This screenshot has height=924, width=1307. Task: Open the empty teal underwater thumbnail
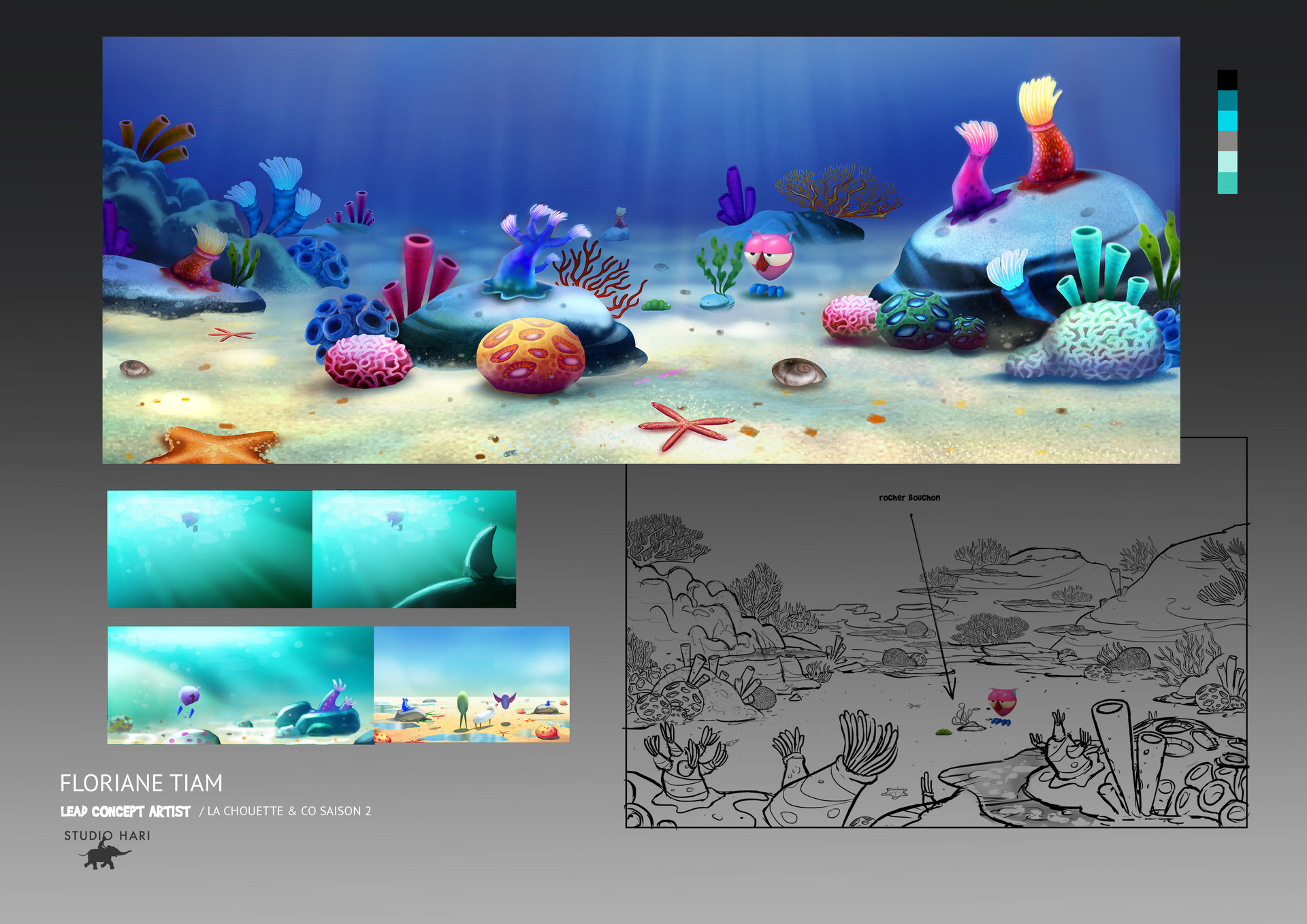pos(209,549)
